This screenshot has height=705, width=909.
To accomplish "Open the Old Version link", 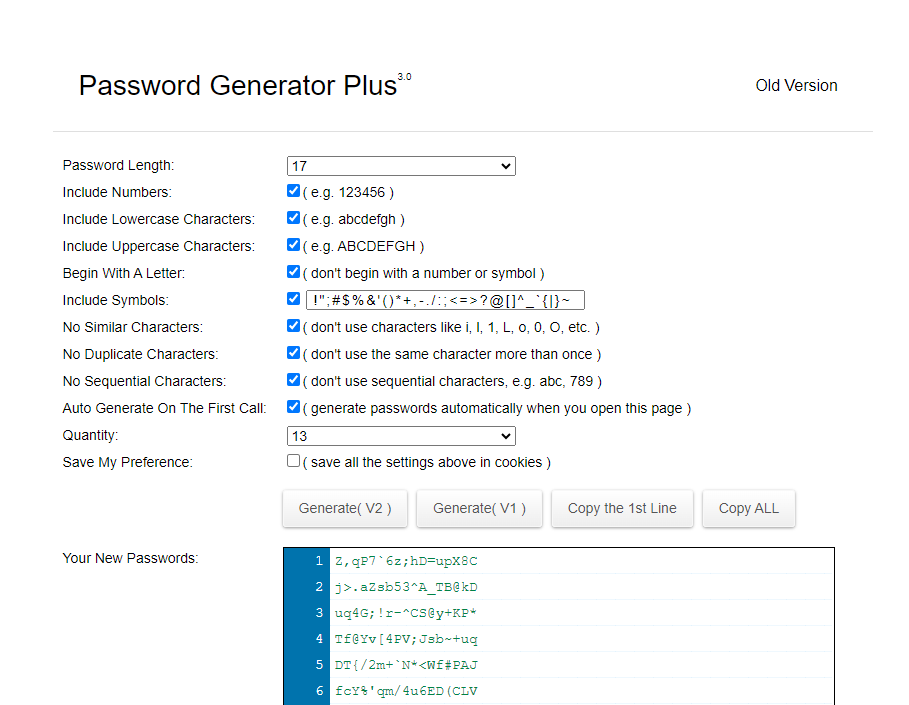I will click(796, 86).
